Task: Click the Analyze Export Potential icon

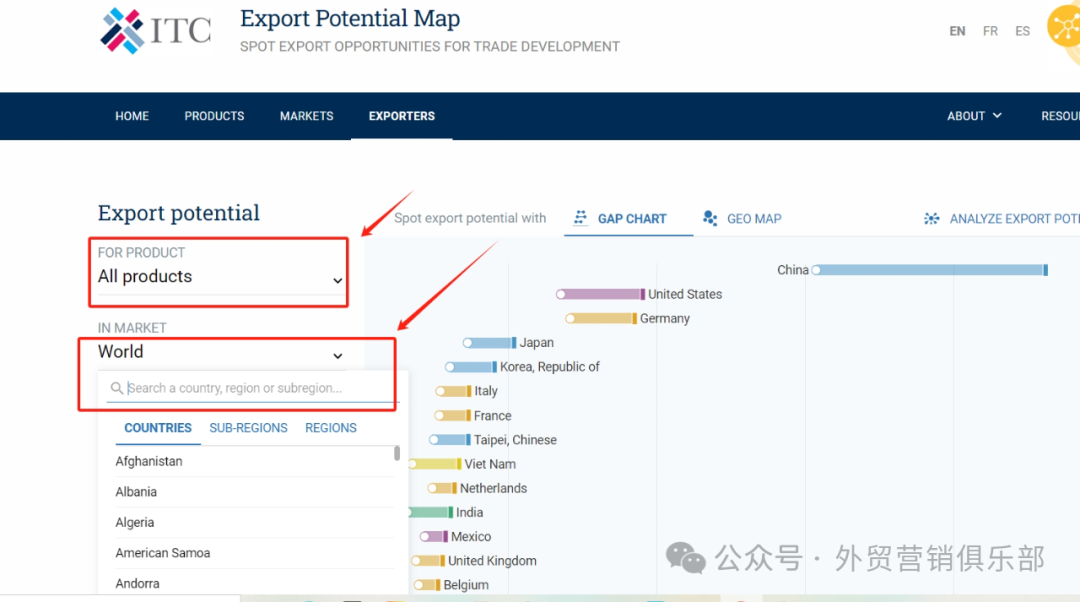Action: (932, 218)
